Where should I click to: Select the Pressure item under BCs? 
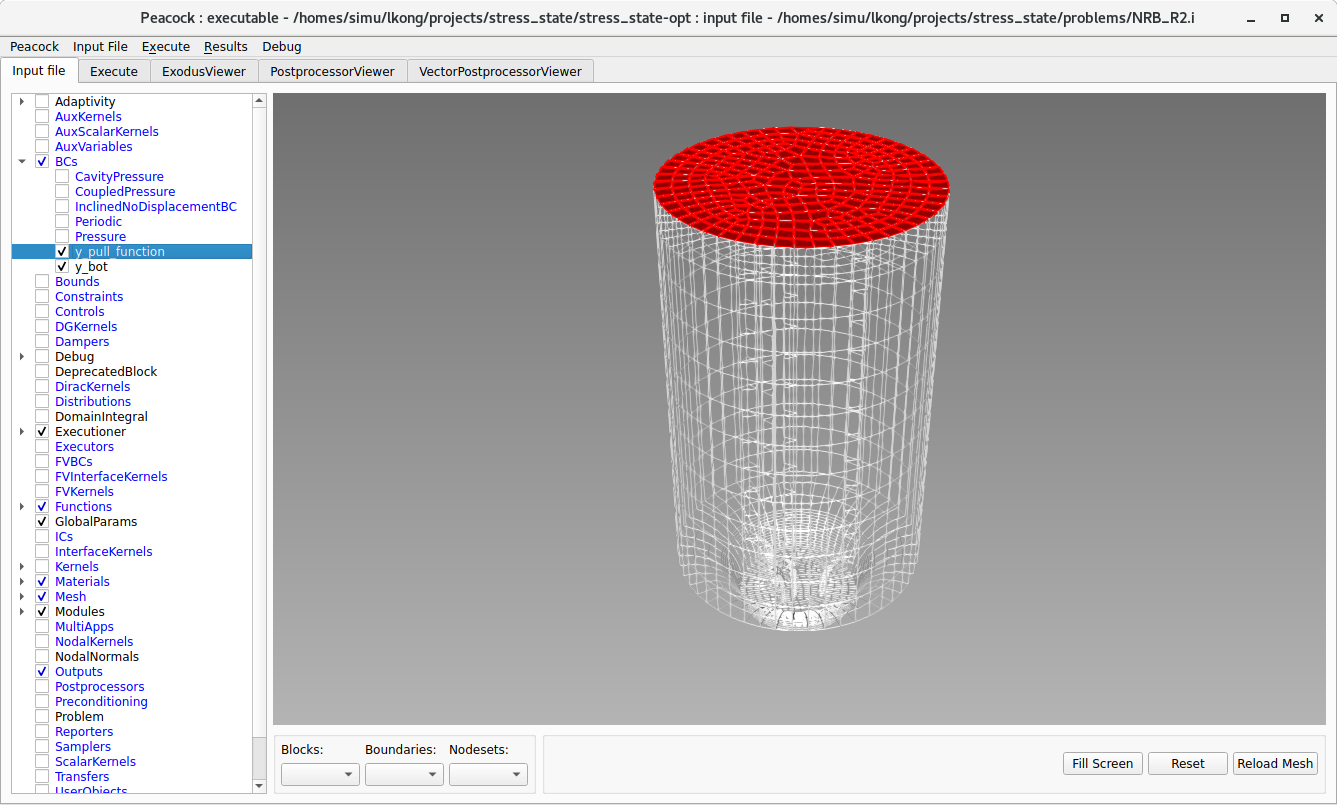100,236
